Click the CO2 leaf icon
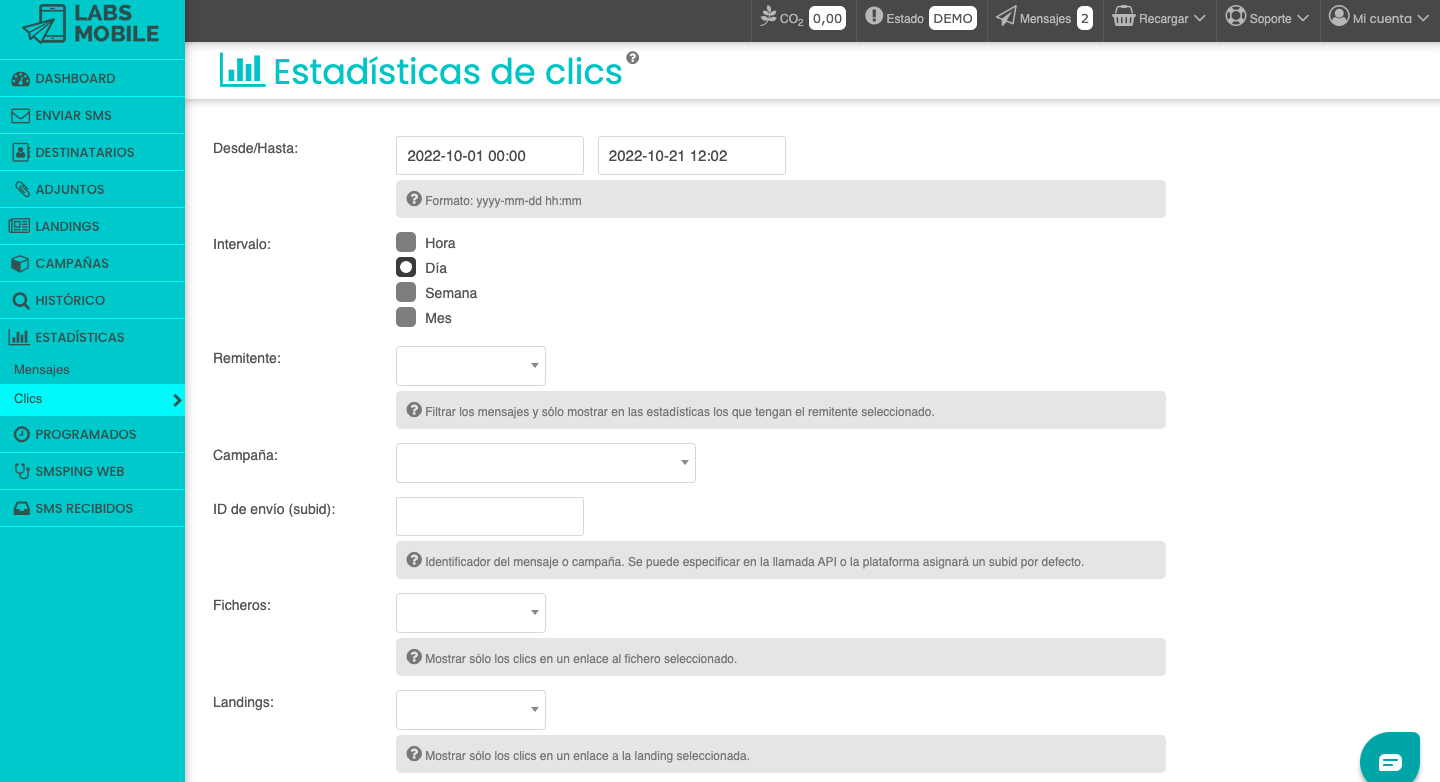 pyautogui.click(x=768, y=16)
